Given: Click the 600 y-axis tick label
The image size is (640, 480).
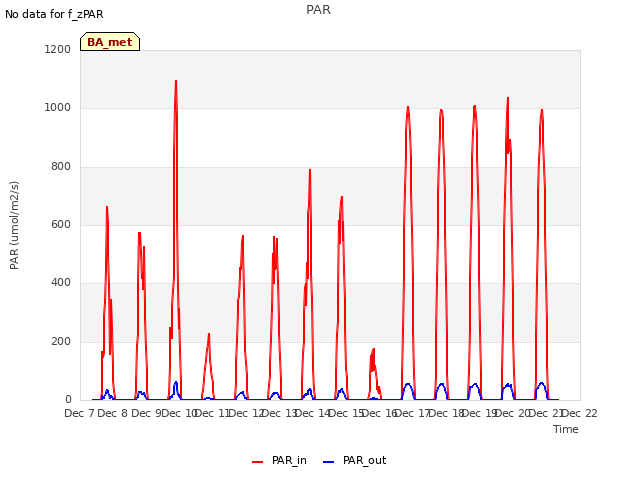Looking at the screenshot, I should coord(61,224).
